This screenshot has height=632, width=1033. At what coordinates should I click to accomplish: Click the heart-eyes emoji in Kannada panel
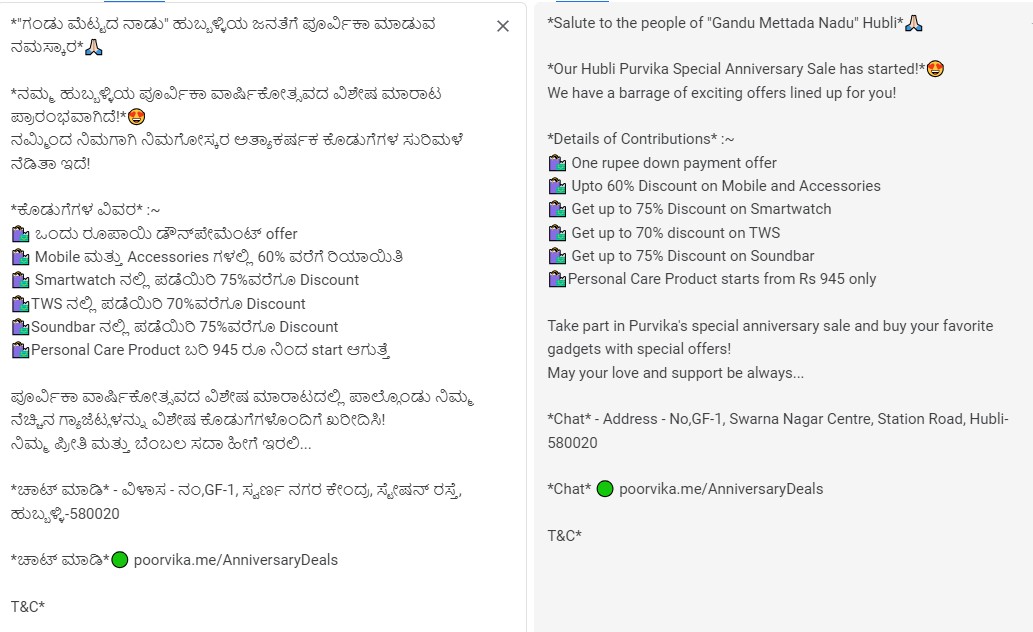tap(137, 117)
